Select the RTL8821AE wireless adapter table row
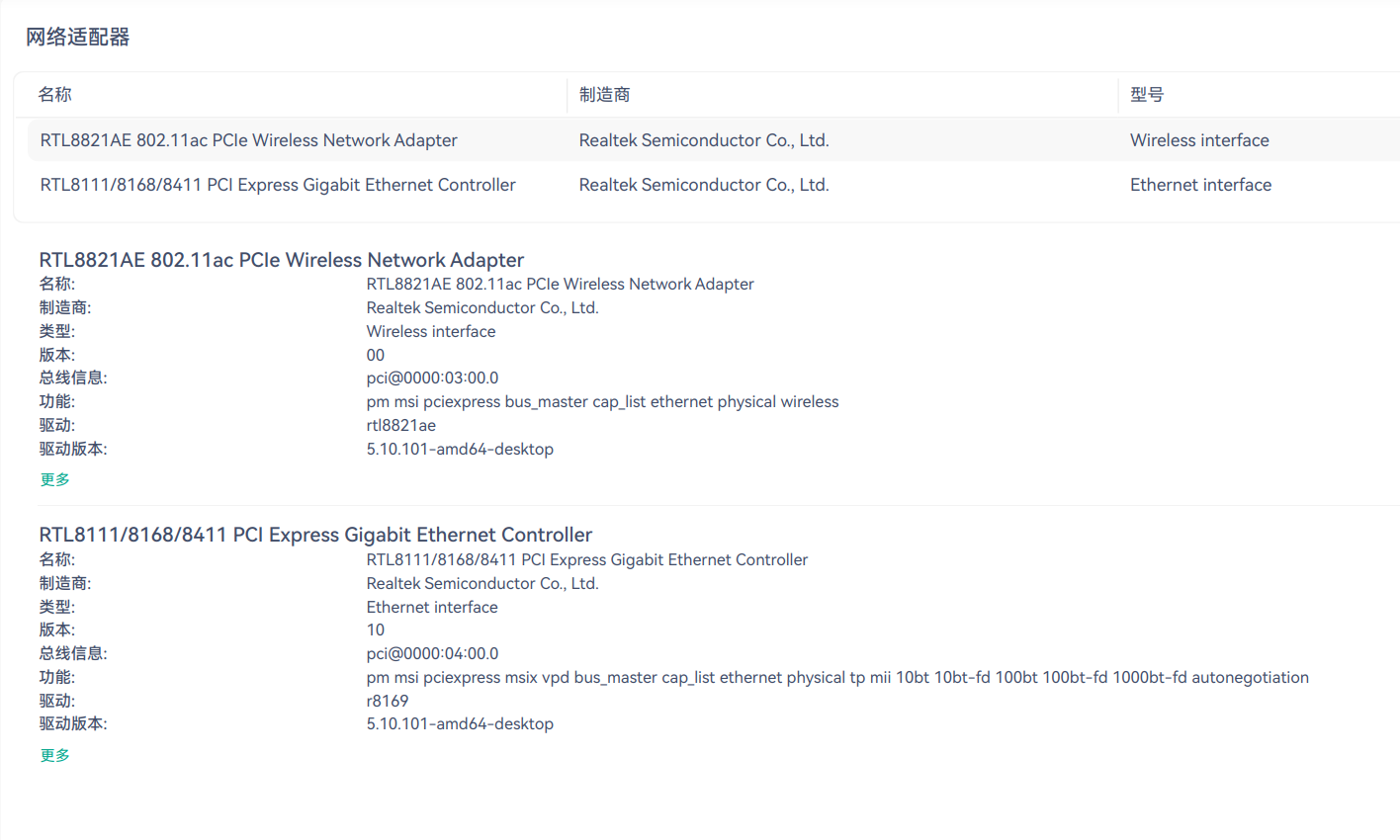Viewport: 1400px width, 840px height. coord(248,140)
